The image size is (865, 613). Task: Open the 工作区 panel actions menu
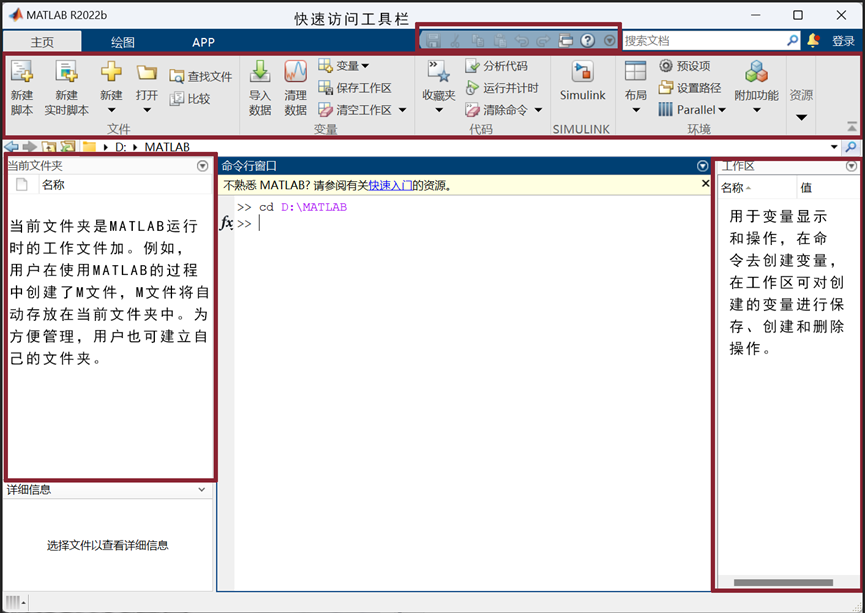coord(851,166)
